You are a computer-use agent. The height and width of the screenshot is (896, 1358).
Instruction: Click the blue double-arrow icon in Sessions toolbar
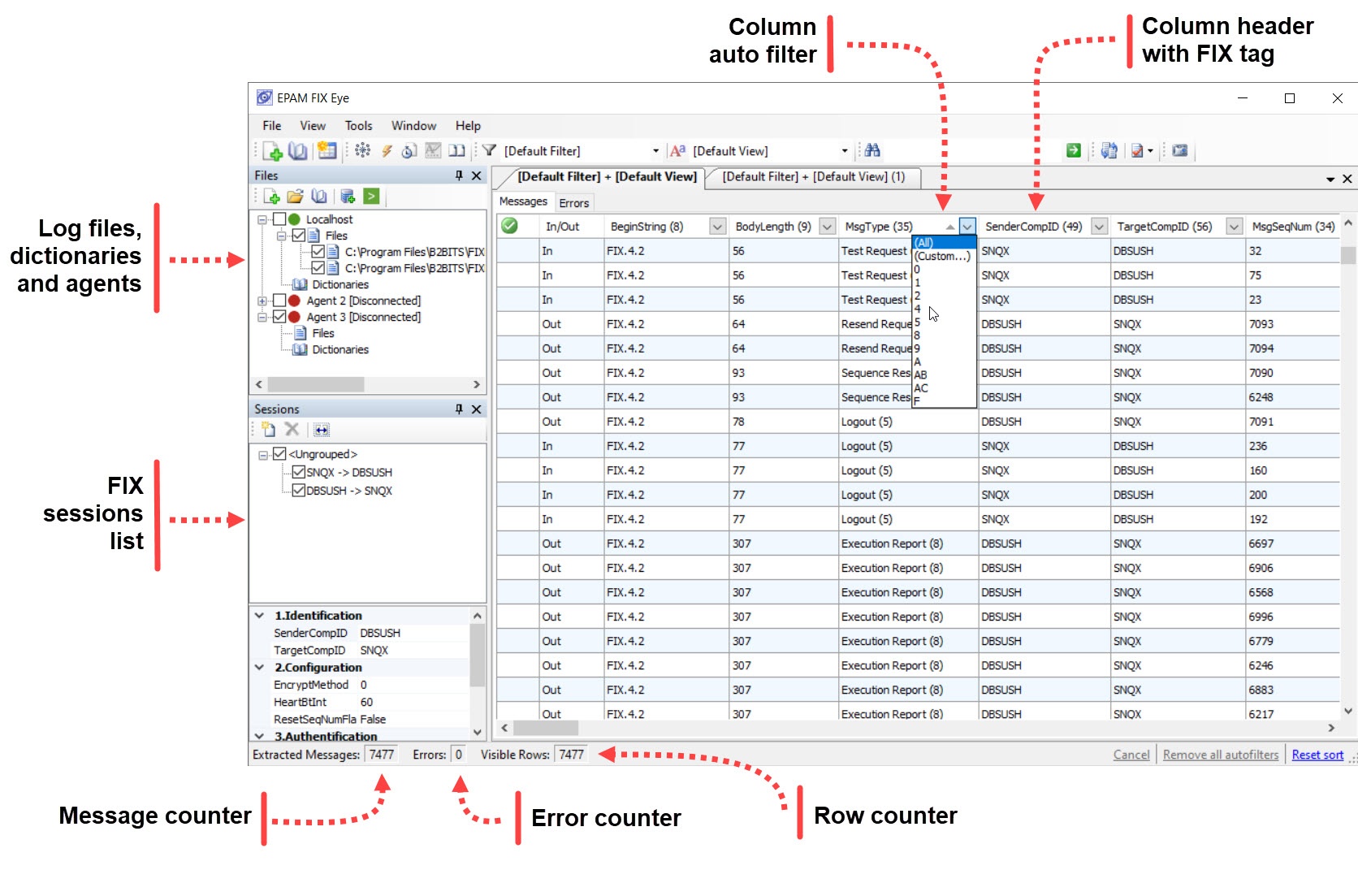[322, 430]
